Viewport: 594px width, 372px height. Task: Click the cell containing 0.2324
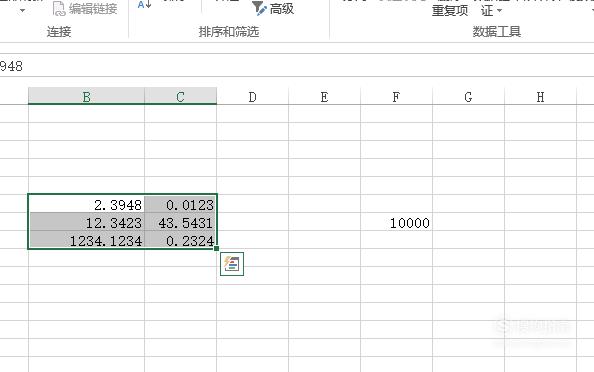(180, 240)
